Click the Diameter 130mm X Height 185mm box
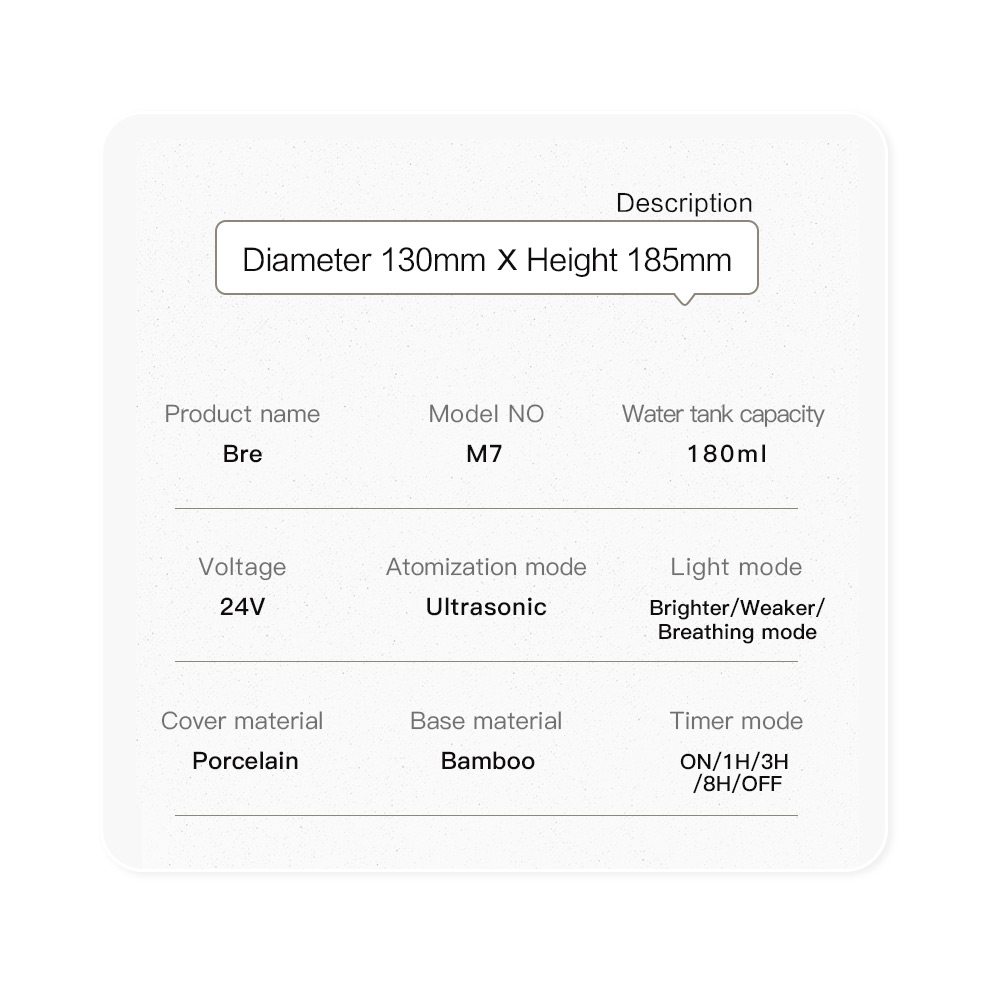This screenshot has width=1000, height=1000. tap(487, 260)
